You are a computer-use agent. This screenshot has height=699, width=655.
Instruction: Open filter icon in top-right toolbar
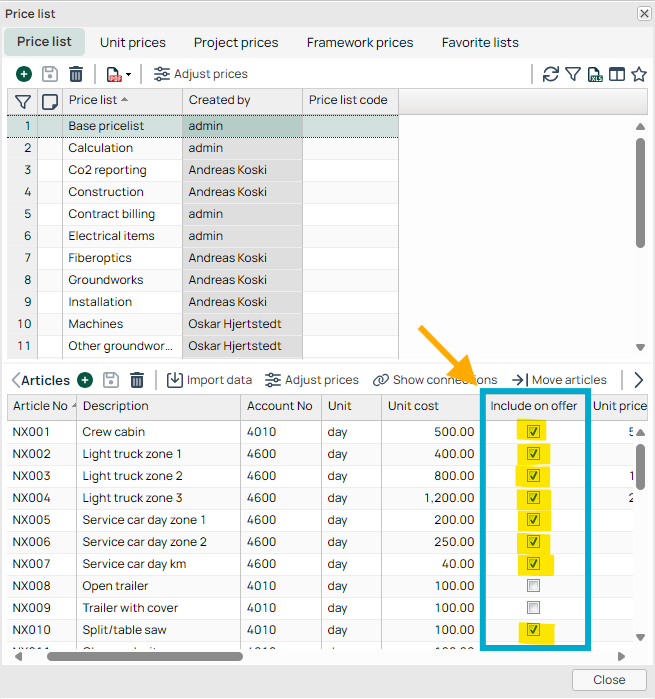coord(573,74)
